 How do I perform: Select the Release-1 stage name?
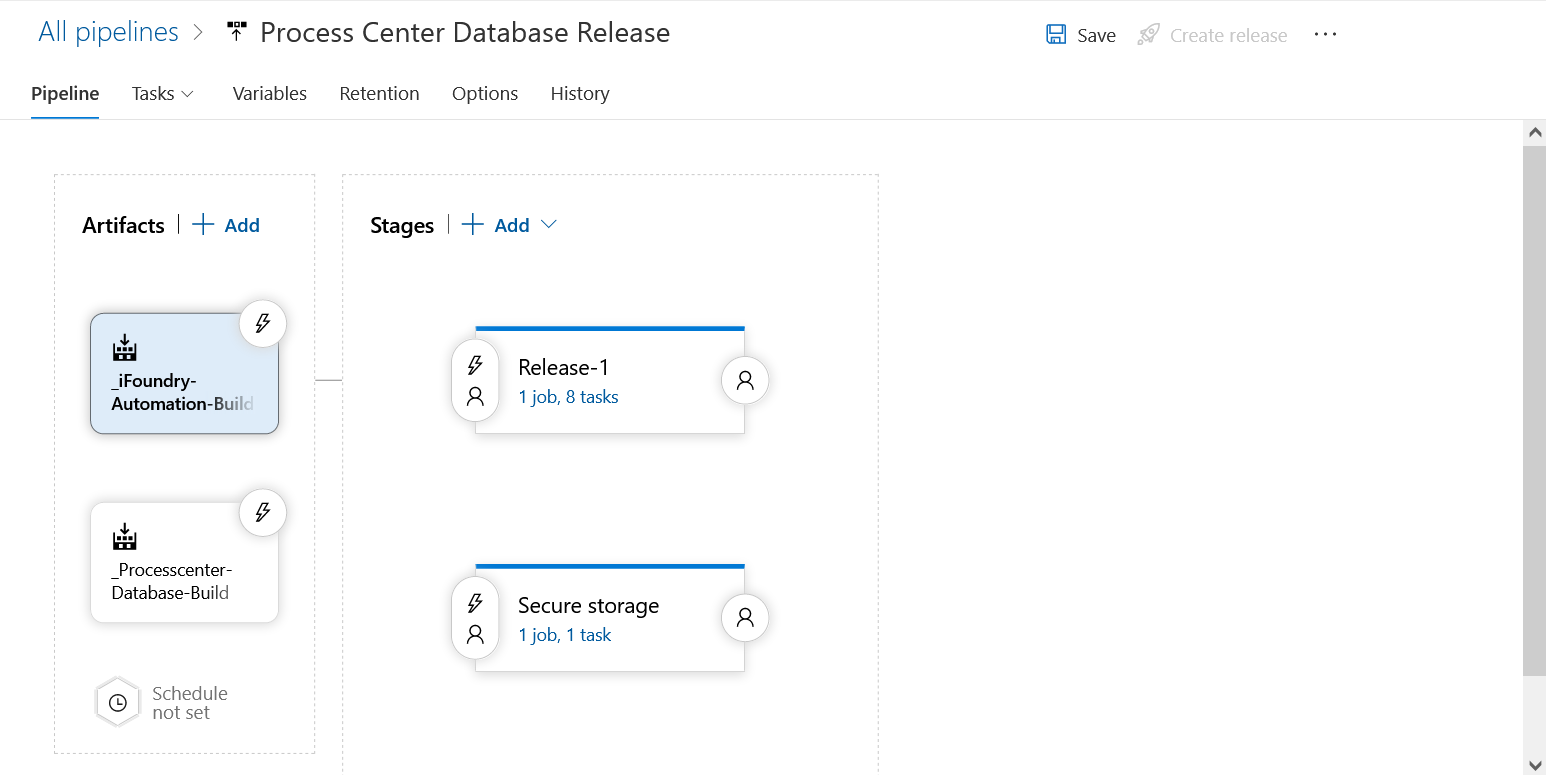coord(564,367)
